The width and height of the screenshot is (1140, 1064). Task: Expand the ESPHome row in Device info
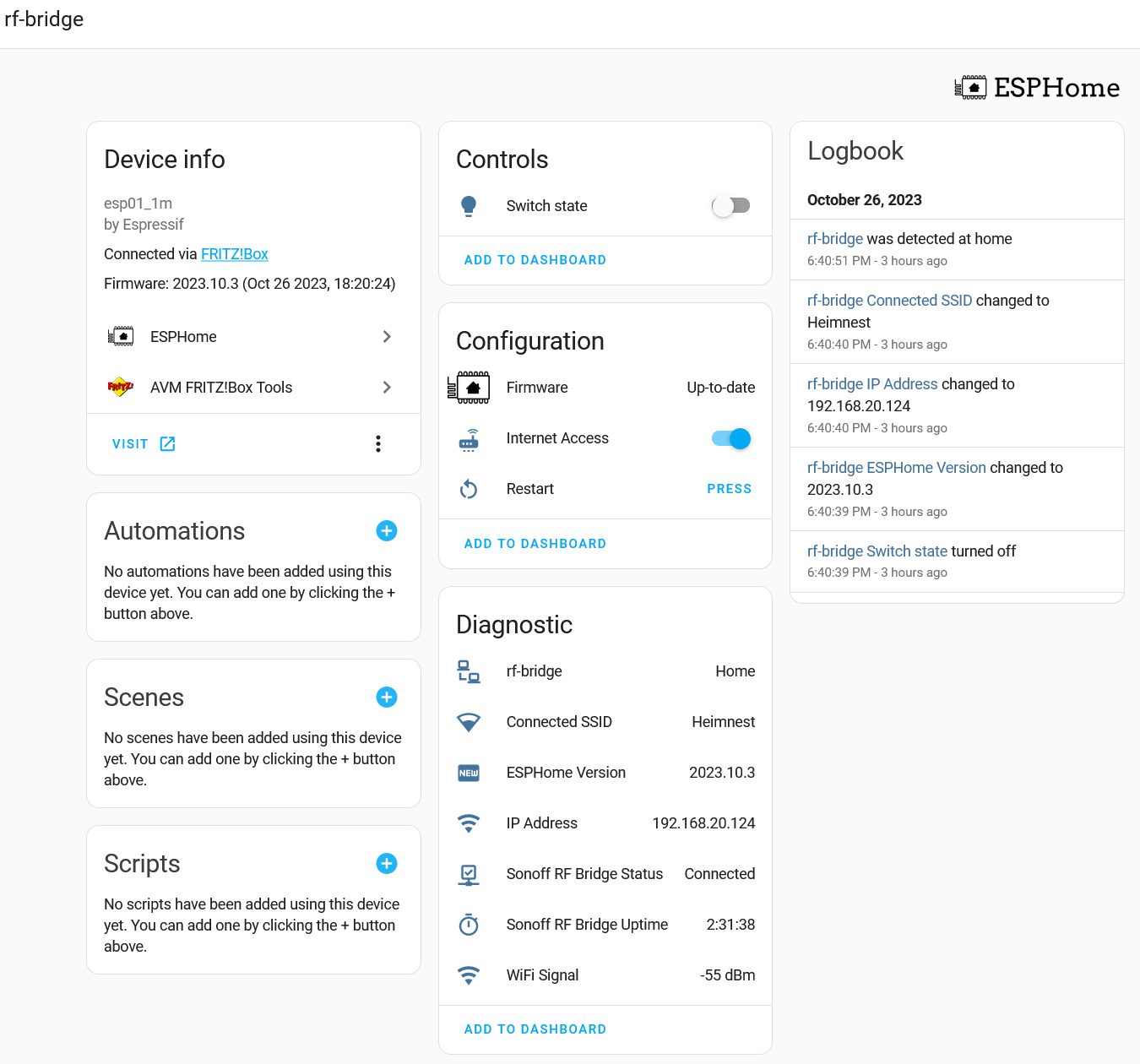tap(387, 336)
